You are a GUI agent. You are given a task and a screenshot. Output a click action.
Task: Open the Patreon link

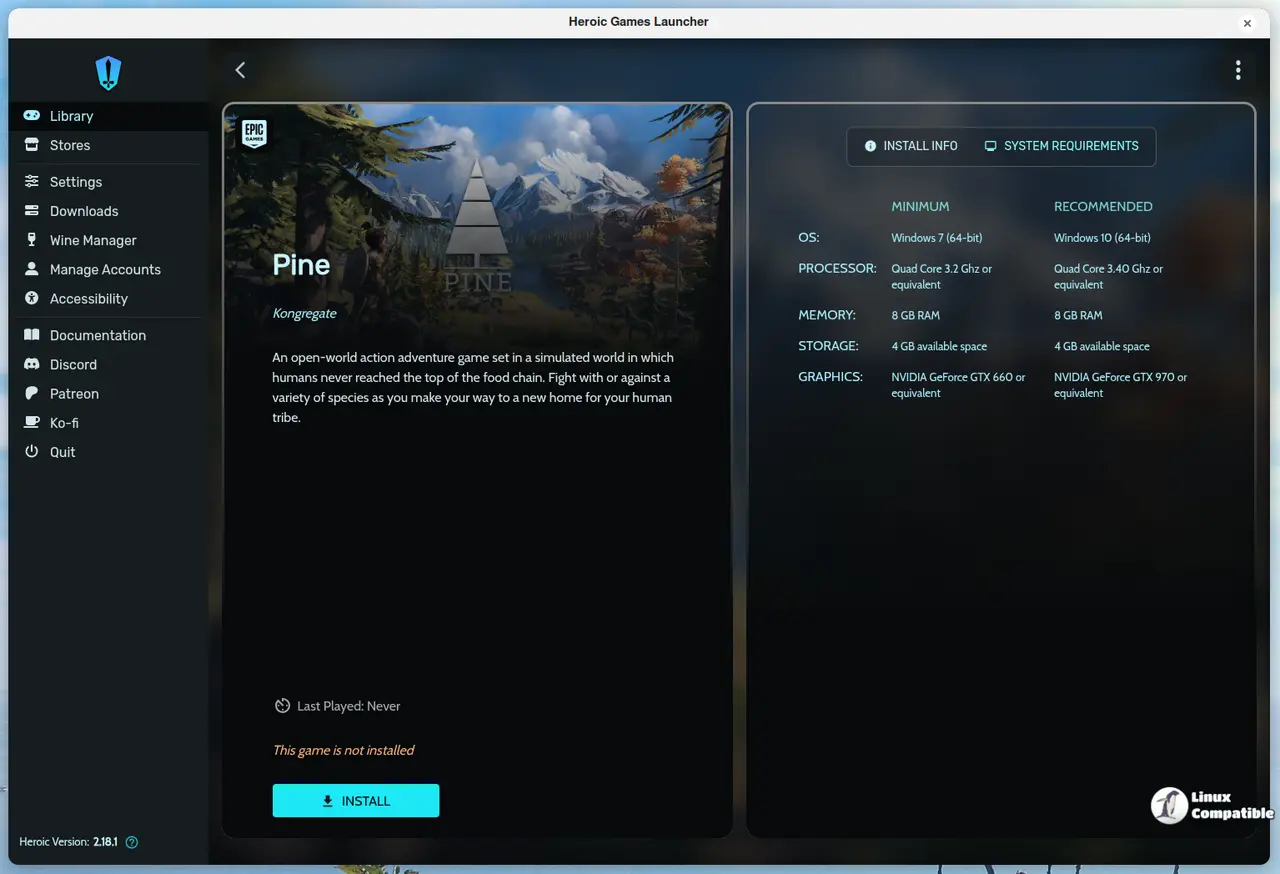(74, 393)
